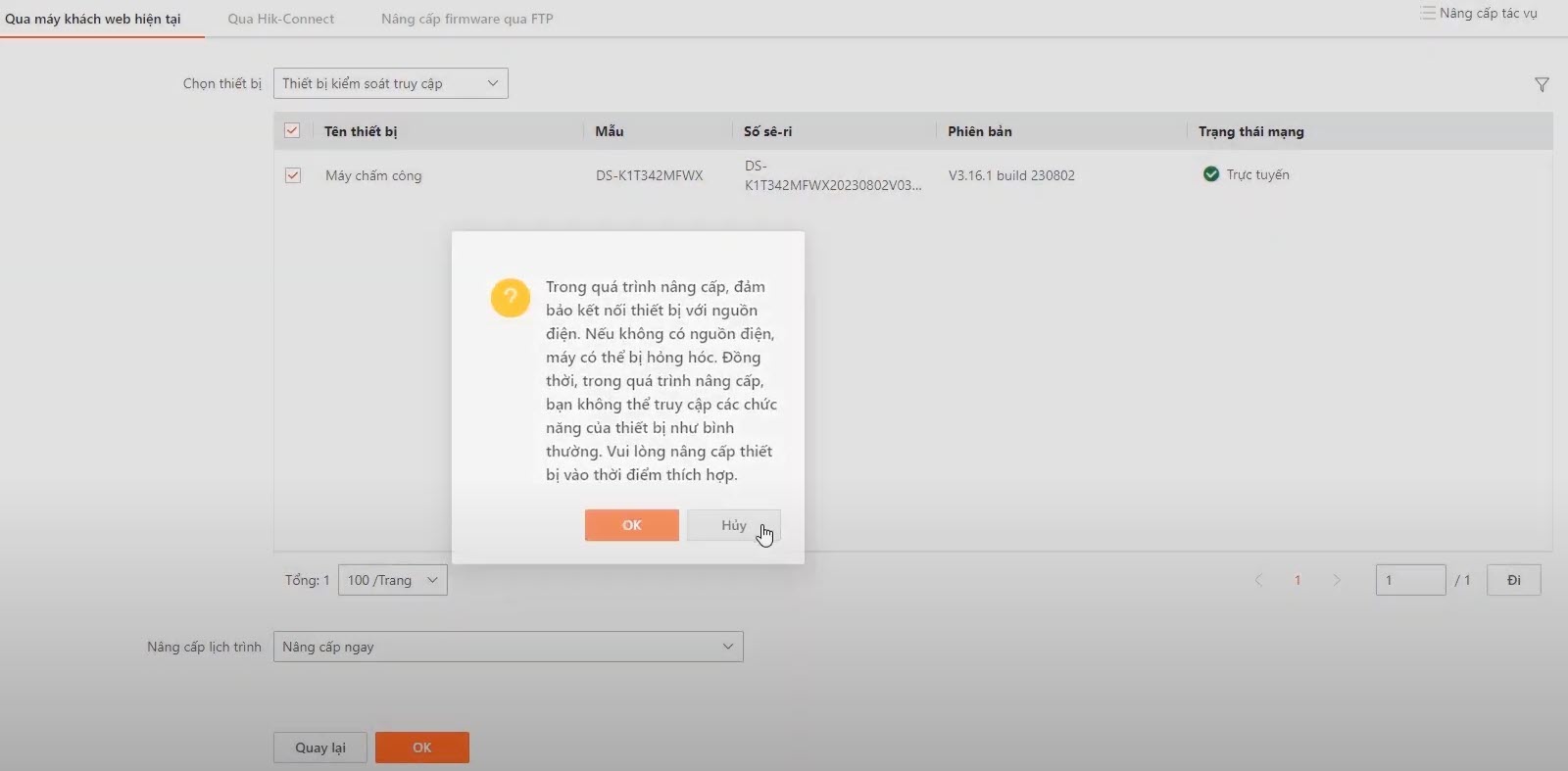Expand the 100 /Trang page size dropdown
This screenshot has width=1568, height=771.
[392, 580]
